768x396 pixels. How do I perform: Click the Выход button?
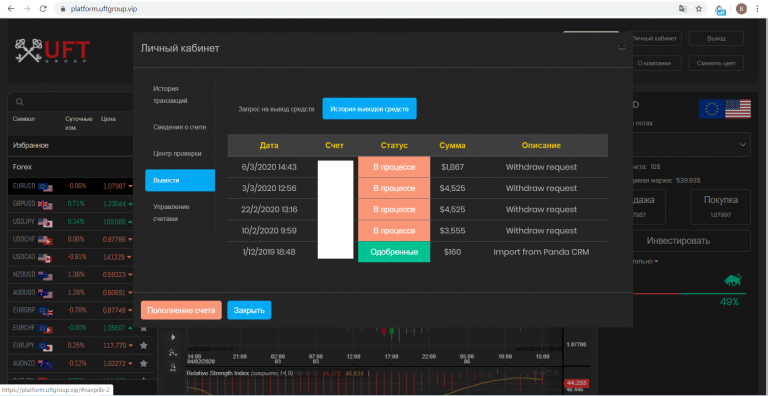click(x=716, y=38)
